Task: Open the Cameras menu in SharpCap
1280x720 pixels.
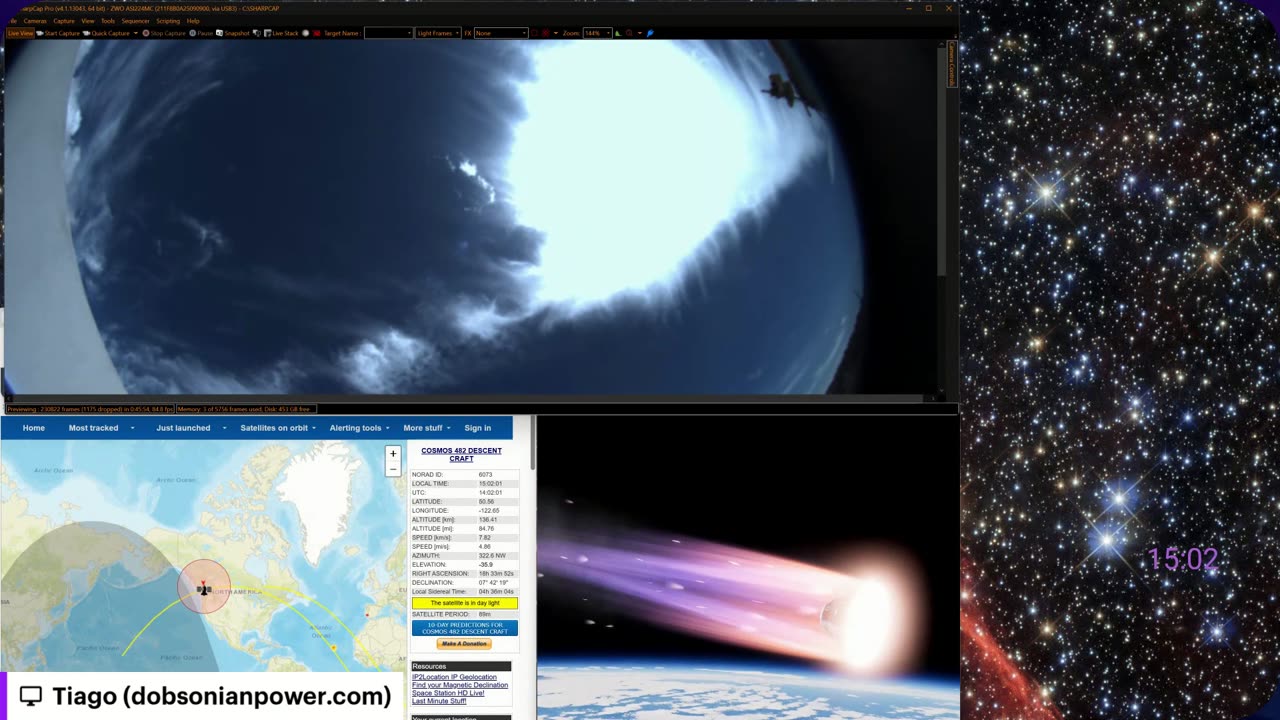Action: tap(34, 21)
